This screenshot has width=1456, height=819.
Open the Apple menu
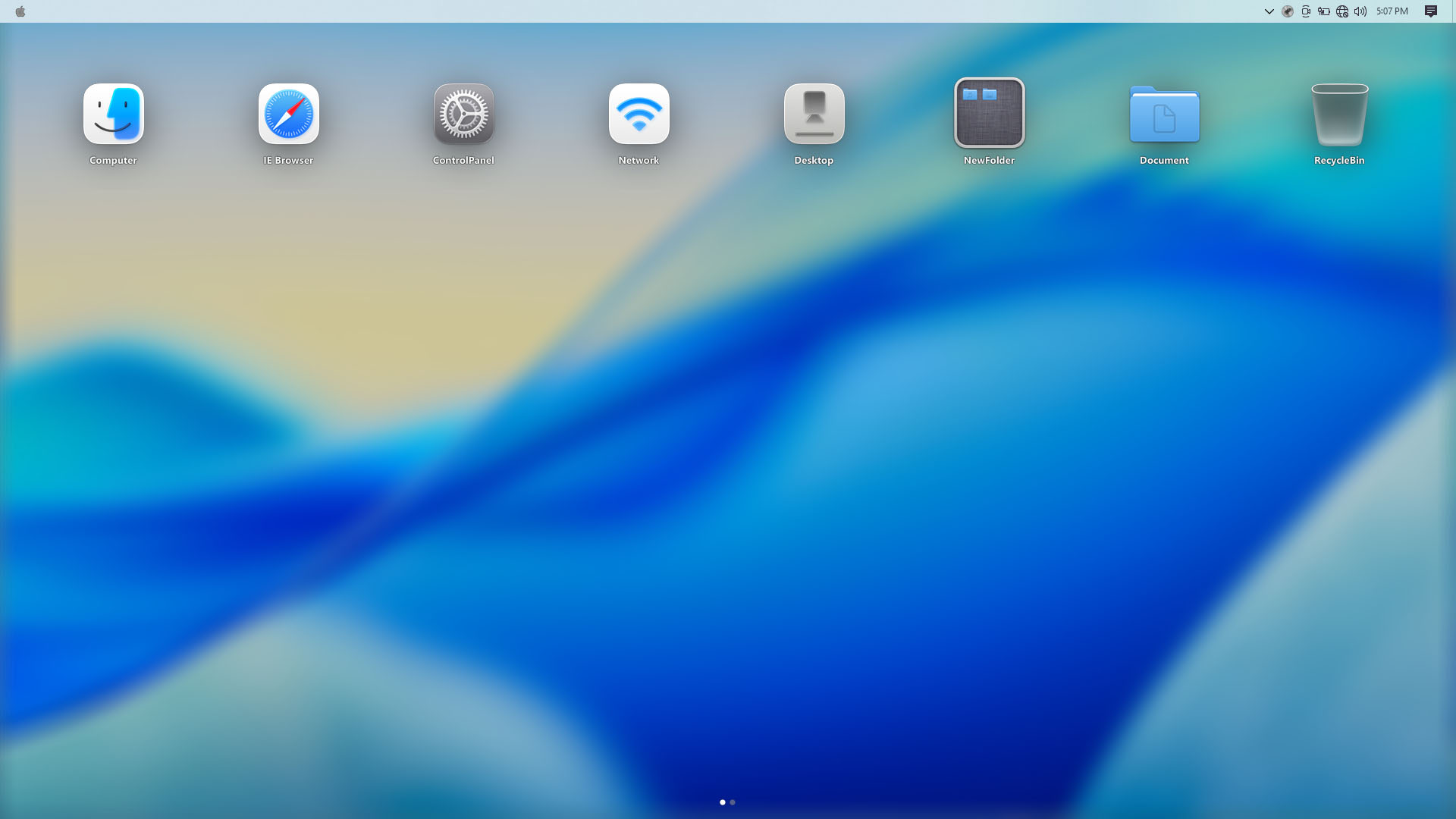(20, 11)
